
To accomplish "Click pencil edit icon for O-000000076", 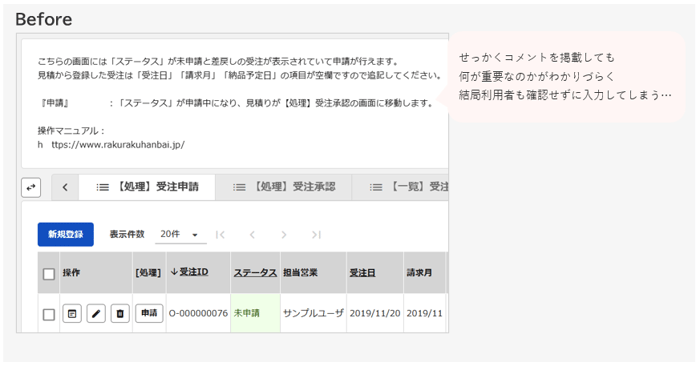I will 96,313.
